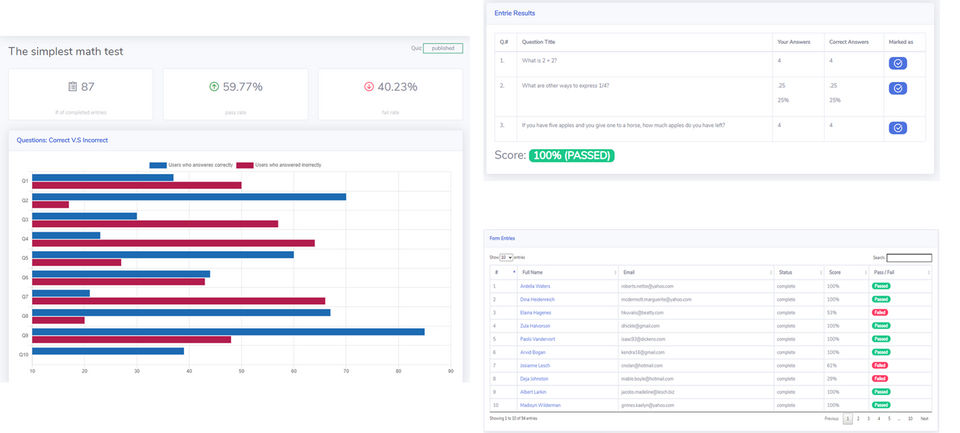The height and width of the screenshot is (433, 960).
Task: Click the 'Marked as' column header
Action: click(901, 42)
